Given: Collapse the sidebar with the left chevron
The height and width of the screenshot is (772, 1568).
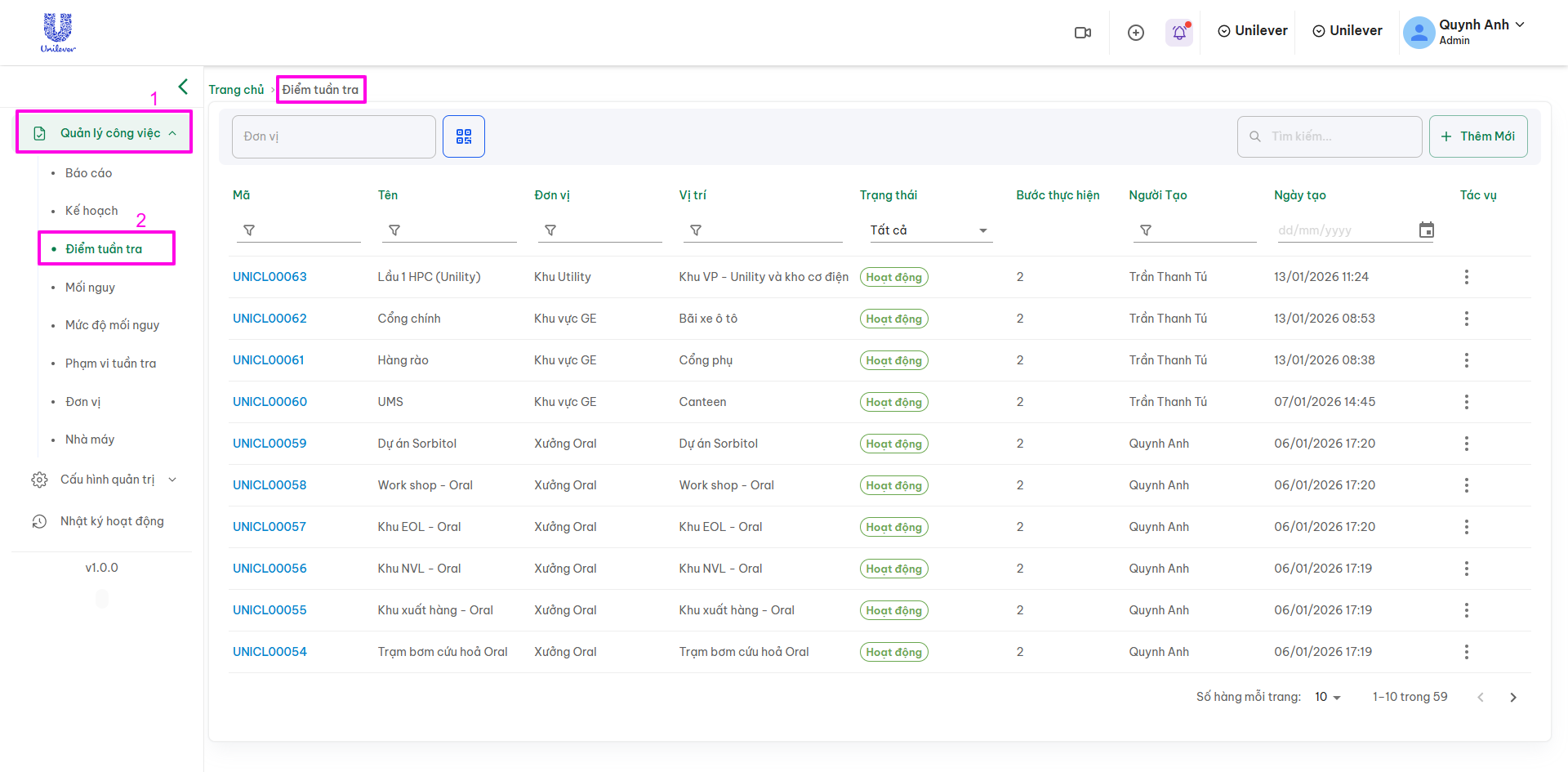Looking at the screenshot, I should (x=183, y=87).
